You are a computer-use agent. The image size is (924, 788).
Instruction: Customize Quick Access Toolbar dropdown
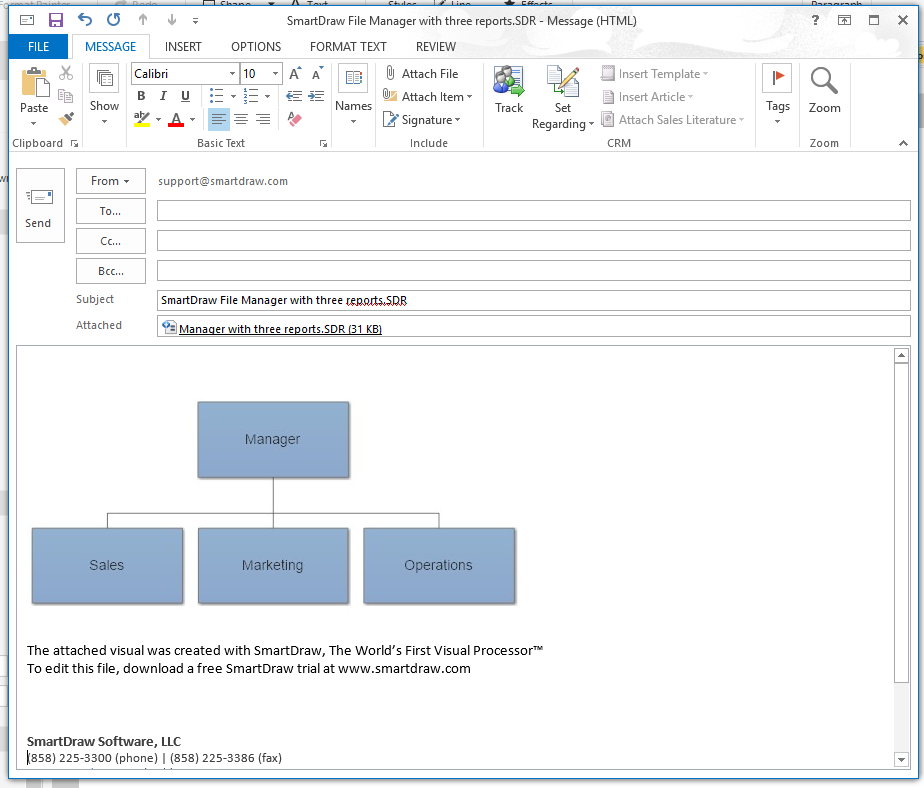(x=195, y=21)
